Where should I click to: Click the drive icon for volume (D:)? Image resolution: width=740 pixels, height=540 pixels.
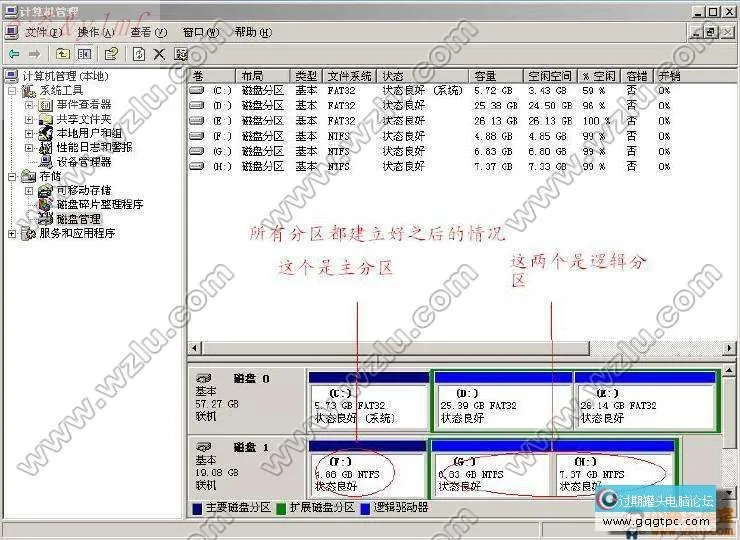(197, 105)
